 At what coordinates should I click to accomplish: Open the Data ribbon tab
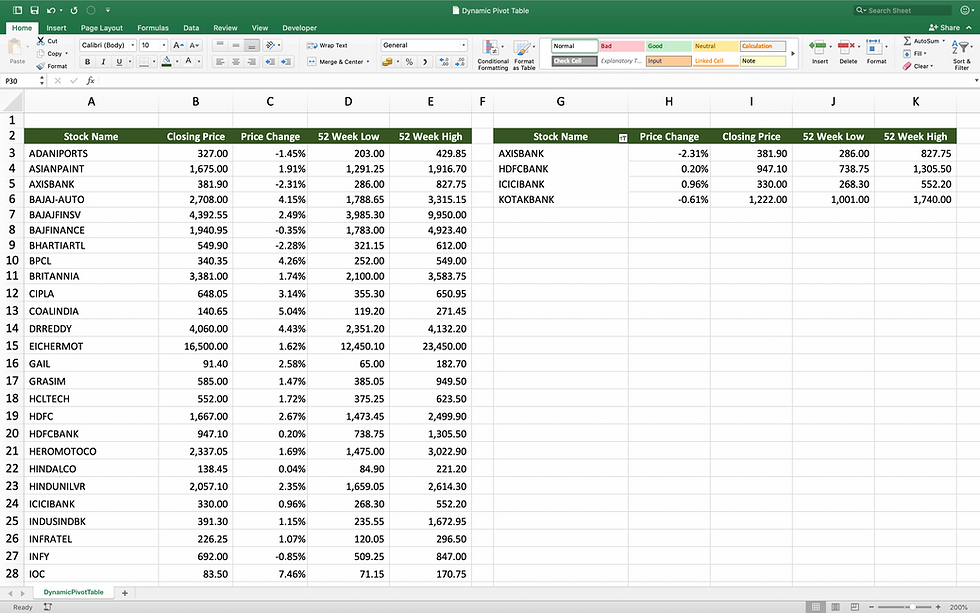coord(191,28)
